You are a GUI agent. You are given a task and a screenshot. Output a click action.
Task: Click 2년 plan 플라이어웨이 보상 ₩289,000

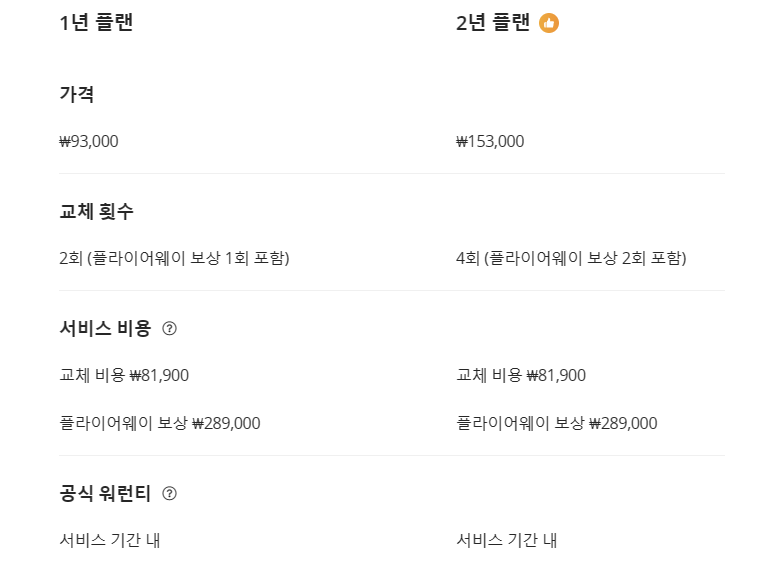coord(557,423)
